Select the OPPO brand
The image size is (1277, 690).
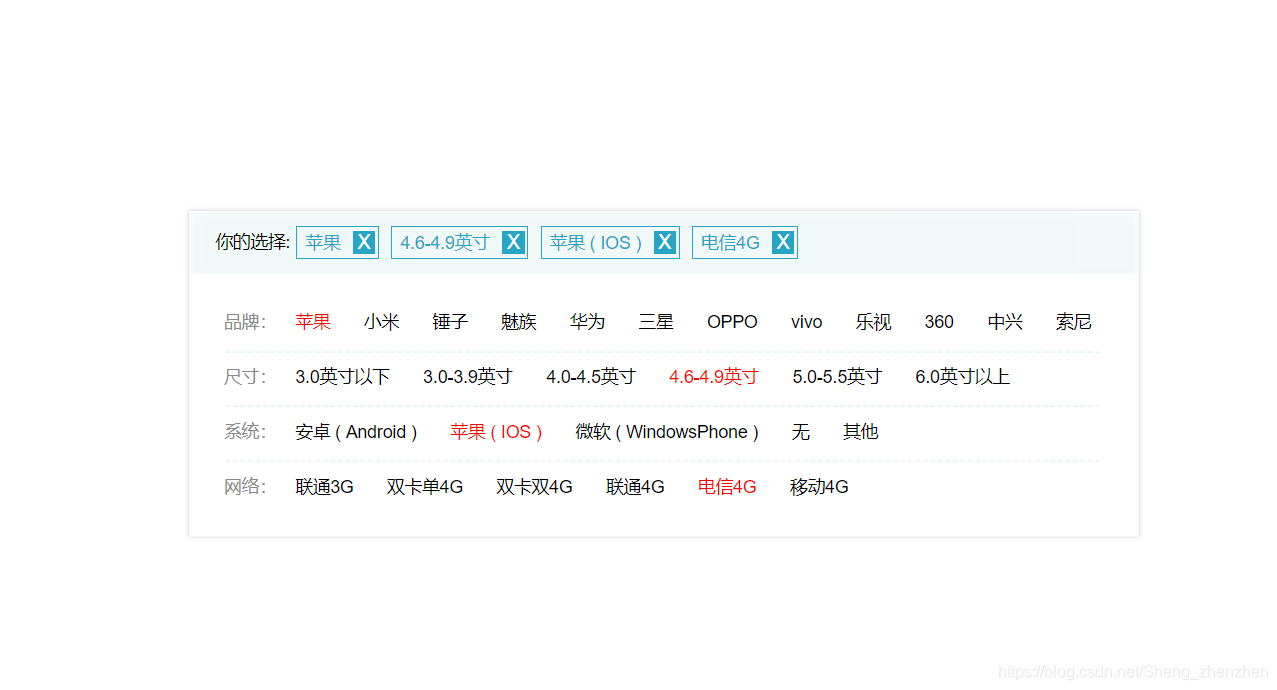pos(732,322)
